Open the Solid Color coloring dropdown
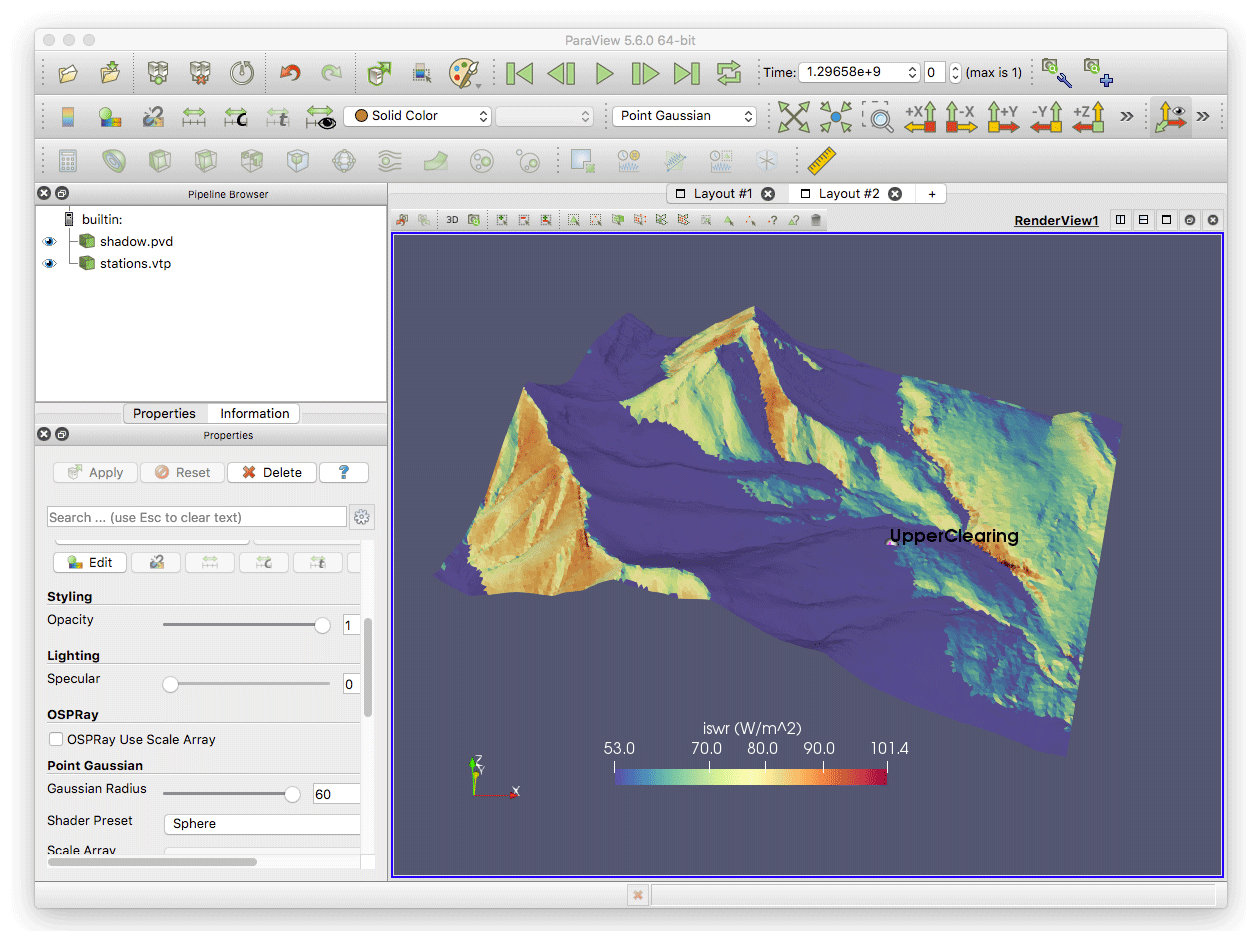Screen dimensions: 1257x942 click(x=417, y=116)
